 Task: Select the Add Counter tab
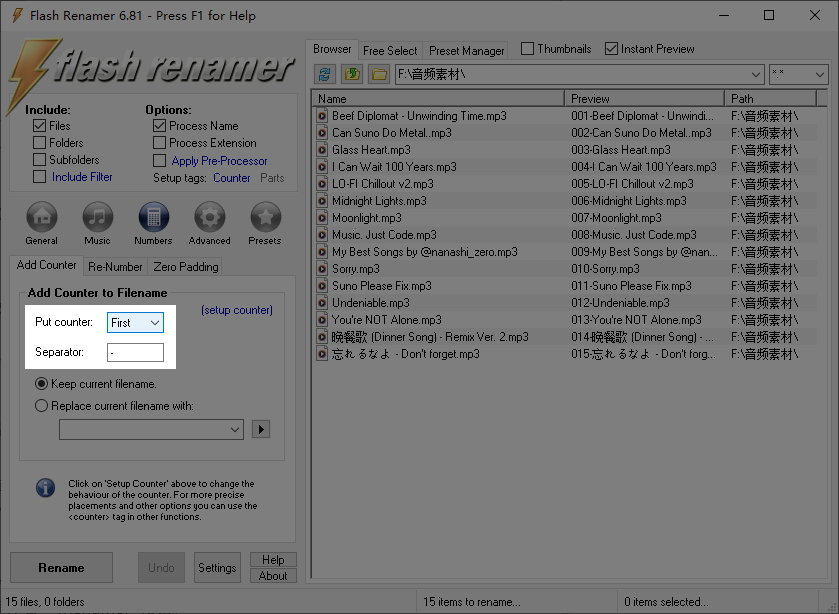[47, 265]
